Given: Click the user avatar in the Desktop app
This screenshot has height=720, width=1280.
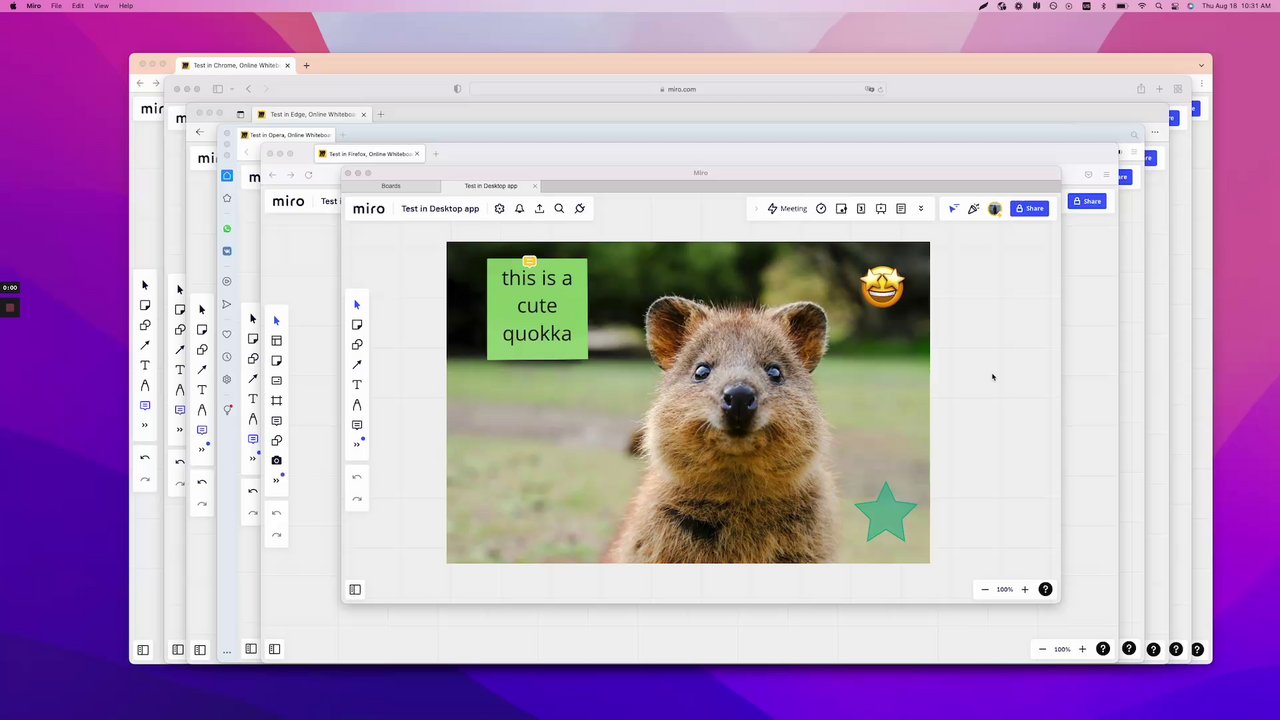Looking at the screenshot, I should [x=995, y=209].
